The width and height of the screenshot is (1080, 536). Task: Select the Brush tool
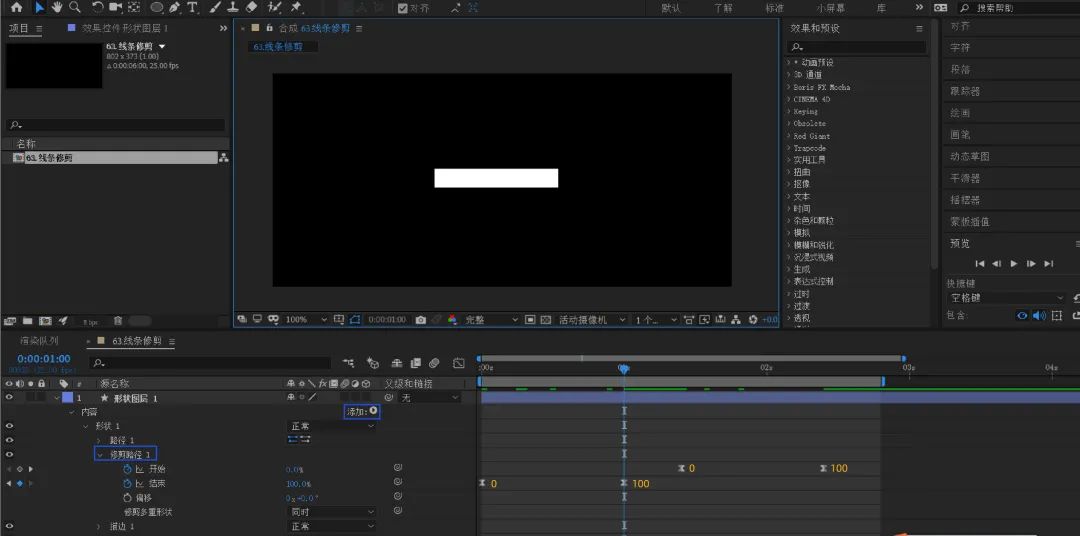coord(216,8)
